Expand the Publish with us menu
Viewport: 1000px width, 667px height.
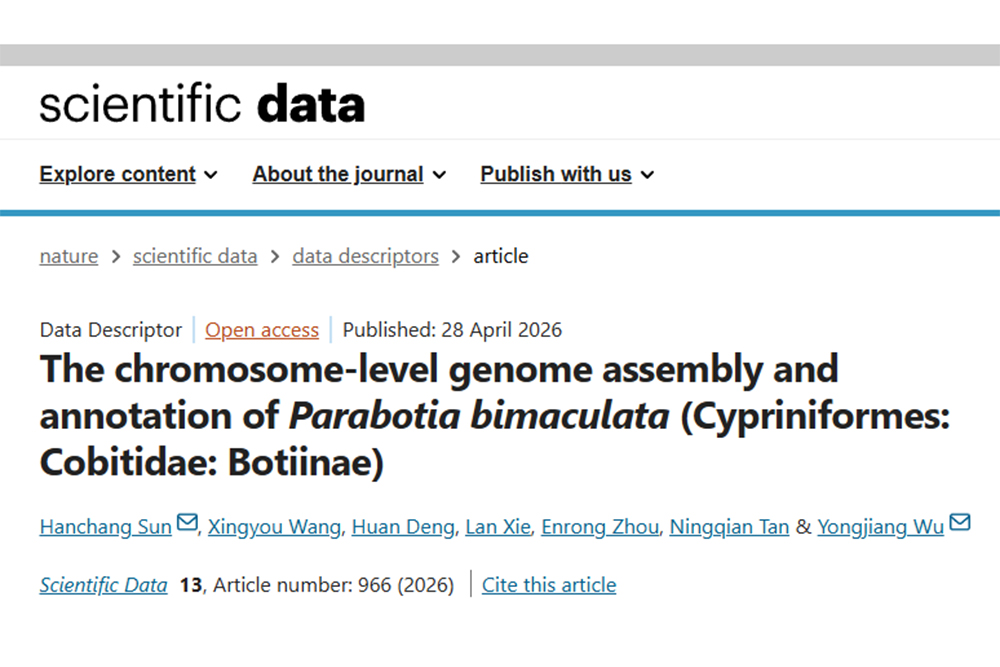click(567, 174)
